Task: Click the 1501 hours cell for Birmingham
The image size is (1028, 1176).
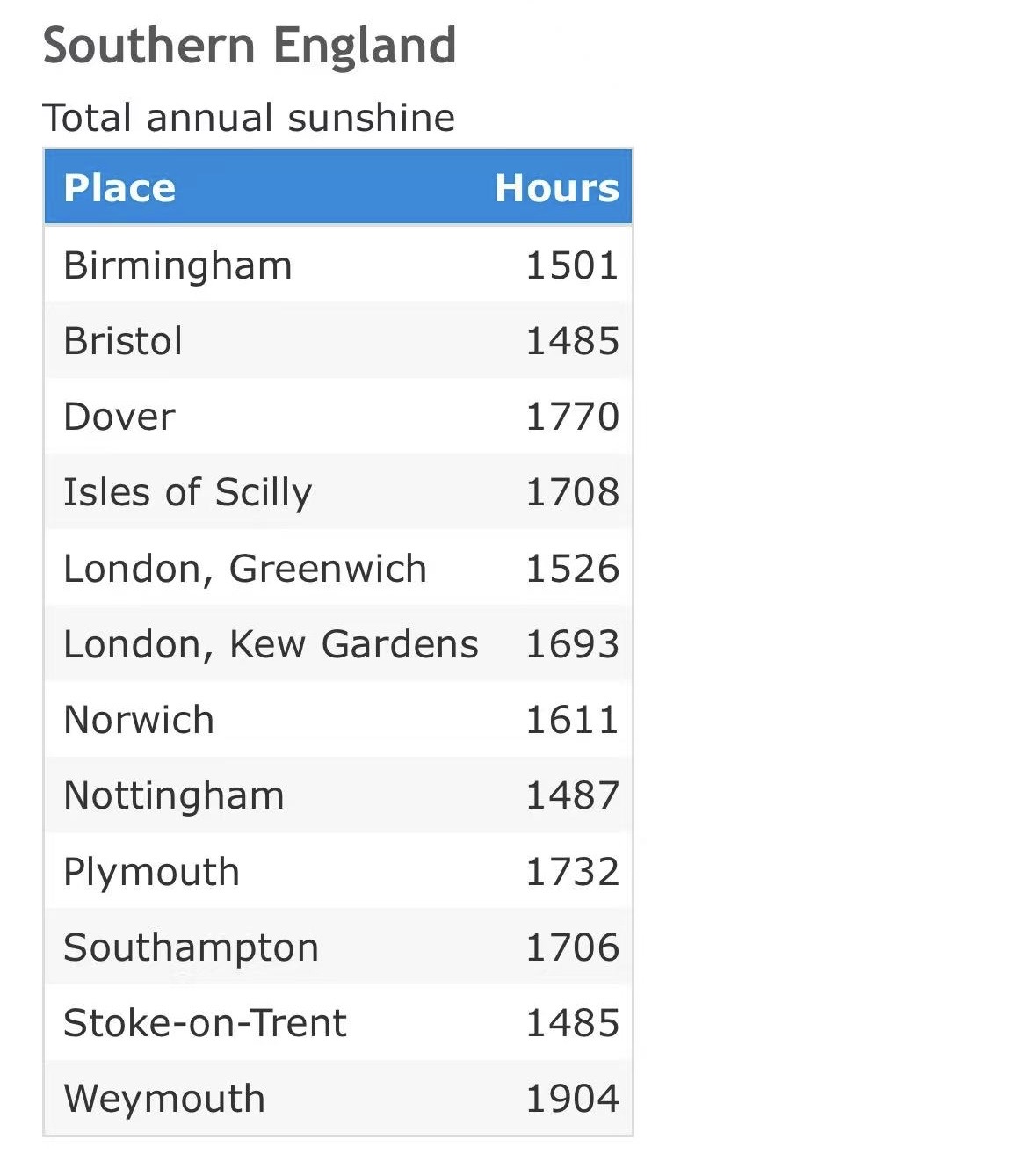Action: (572, 265)
